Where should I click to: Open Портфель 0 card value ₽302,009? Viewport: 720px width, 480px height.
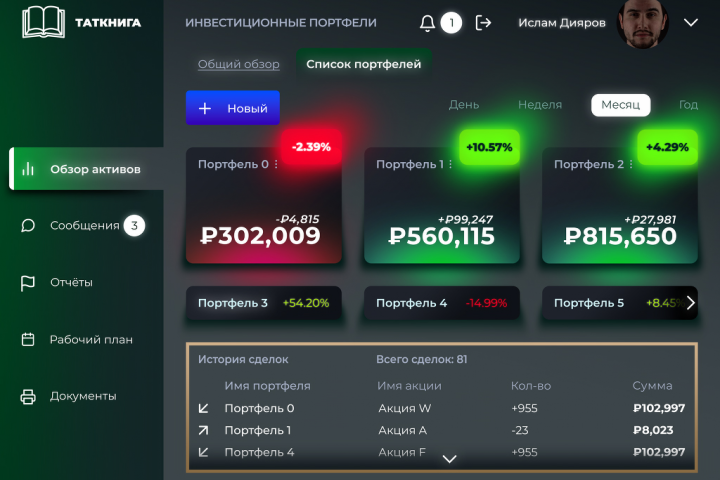[260, 236]
